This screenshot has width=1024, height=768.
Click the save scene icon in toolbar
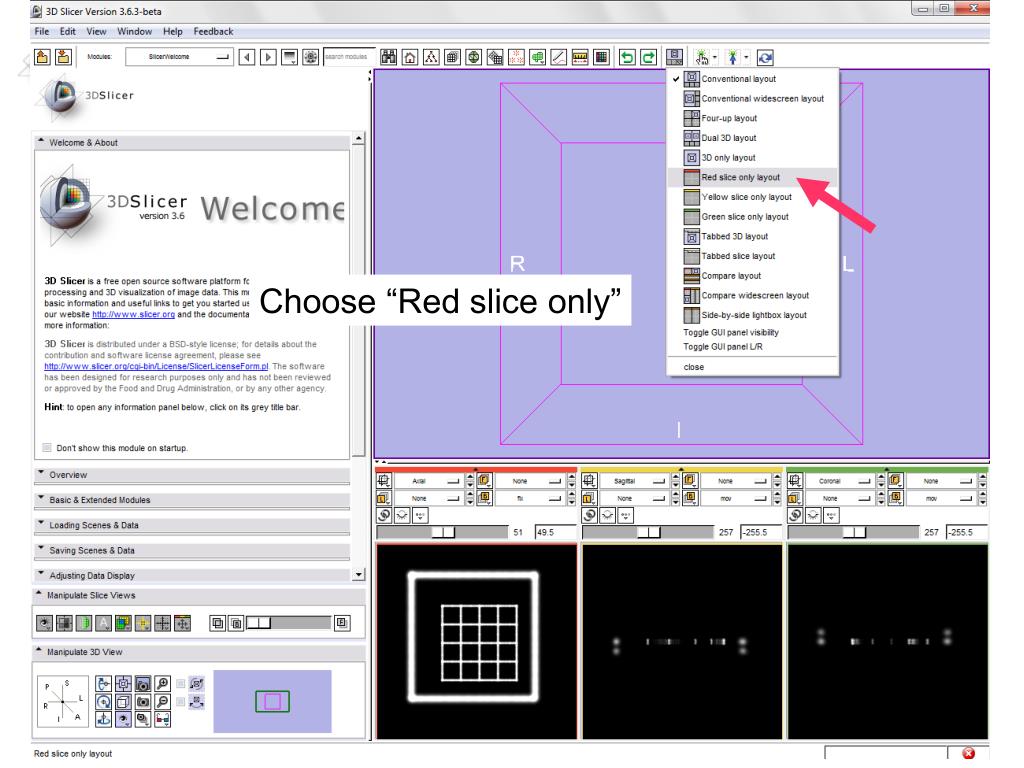pos(63,57)
